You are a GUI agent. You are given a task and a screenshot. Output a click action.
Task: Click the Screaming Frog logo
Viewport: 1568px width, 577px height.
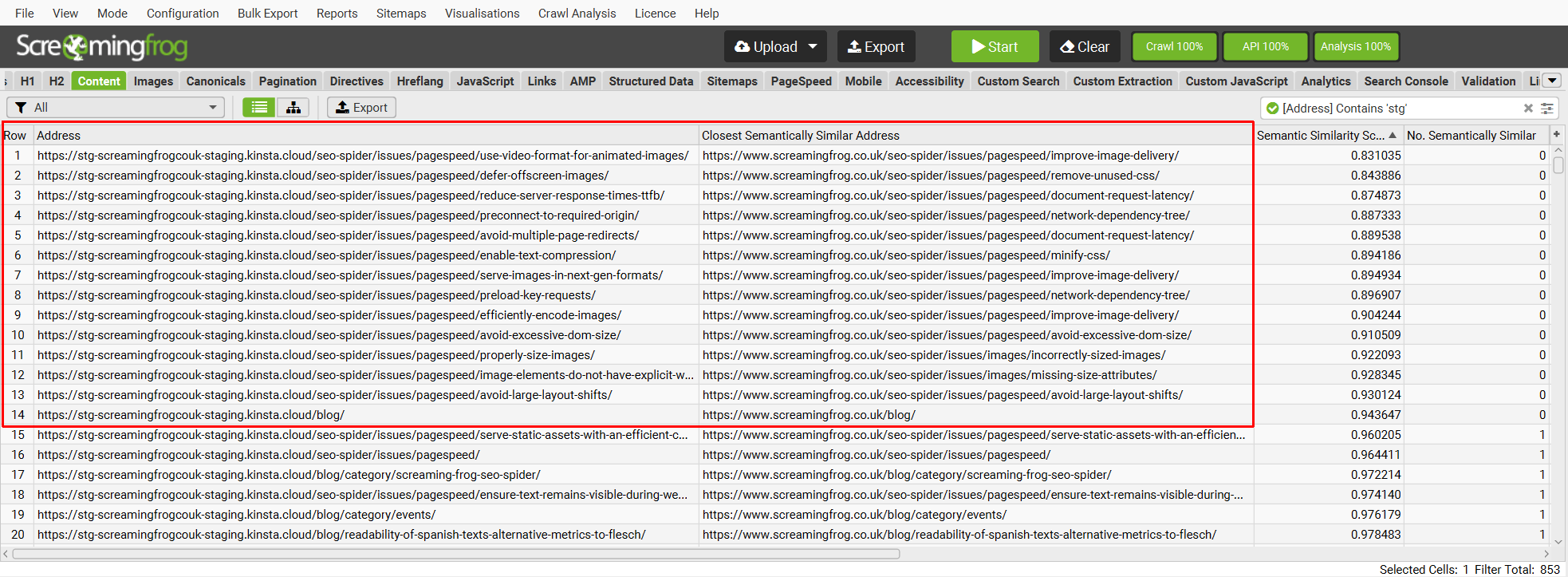pos(102,47)
